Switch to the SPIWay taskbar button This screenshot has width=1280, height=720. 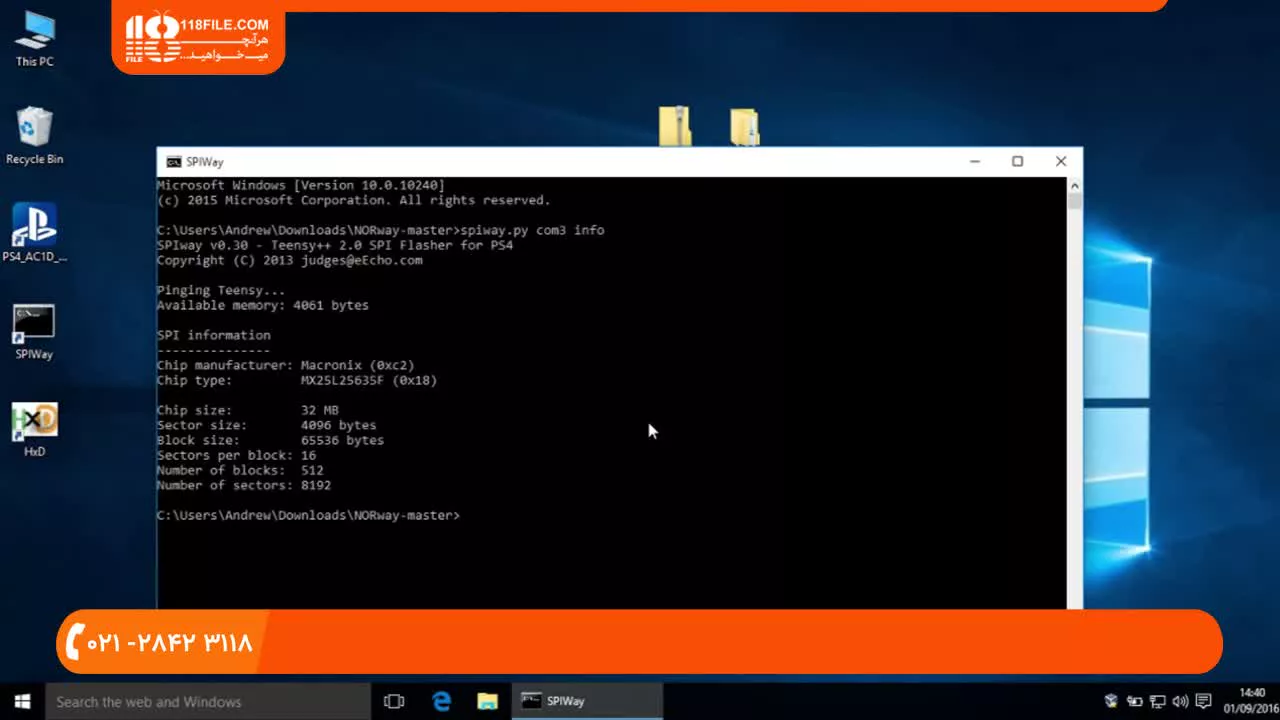point(587,701)
